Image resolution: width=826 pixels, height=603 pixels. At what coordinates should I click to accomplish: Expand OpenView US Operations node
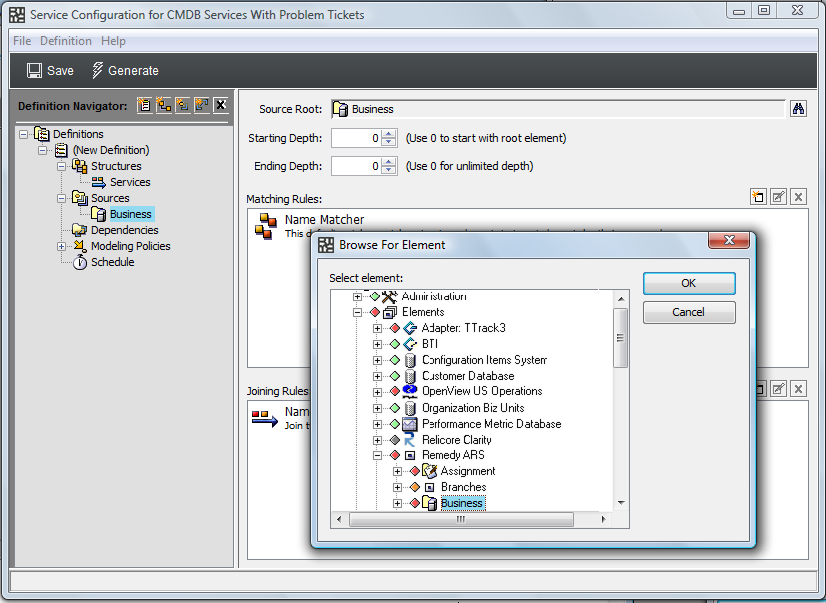[x=377, y=392]
